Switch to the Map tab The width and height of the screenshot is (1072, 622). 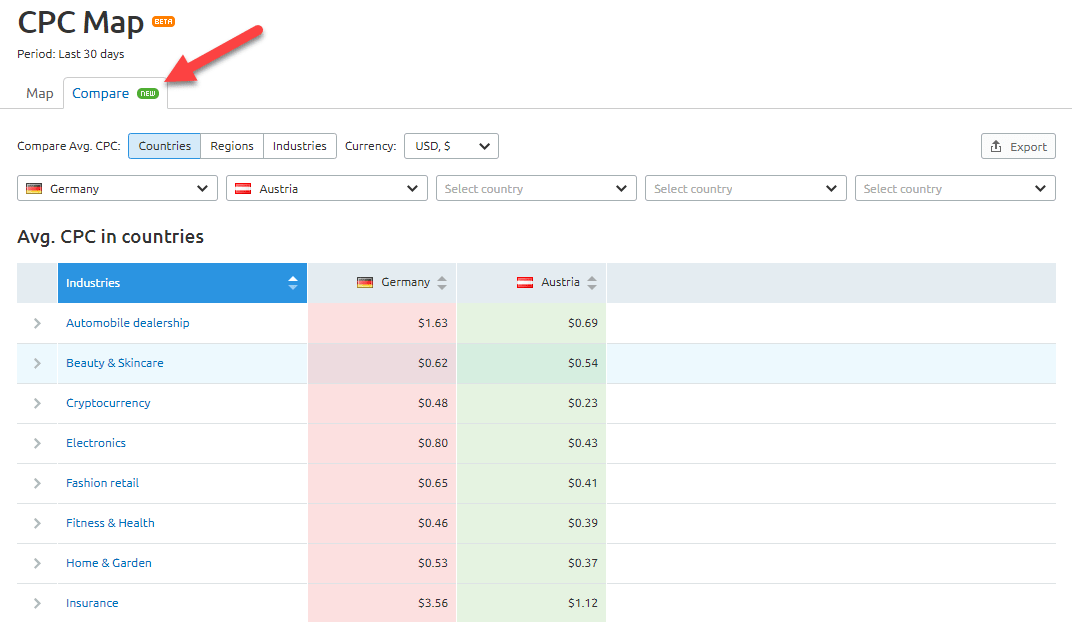point(40,94)
